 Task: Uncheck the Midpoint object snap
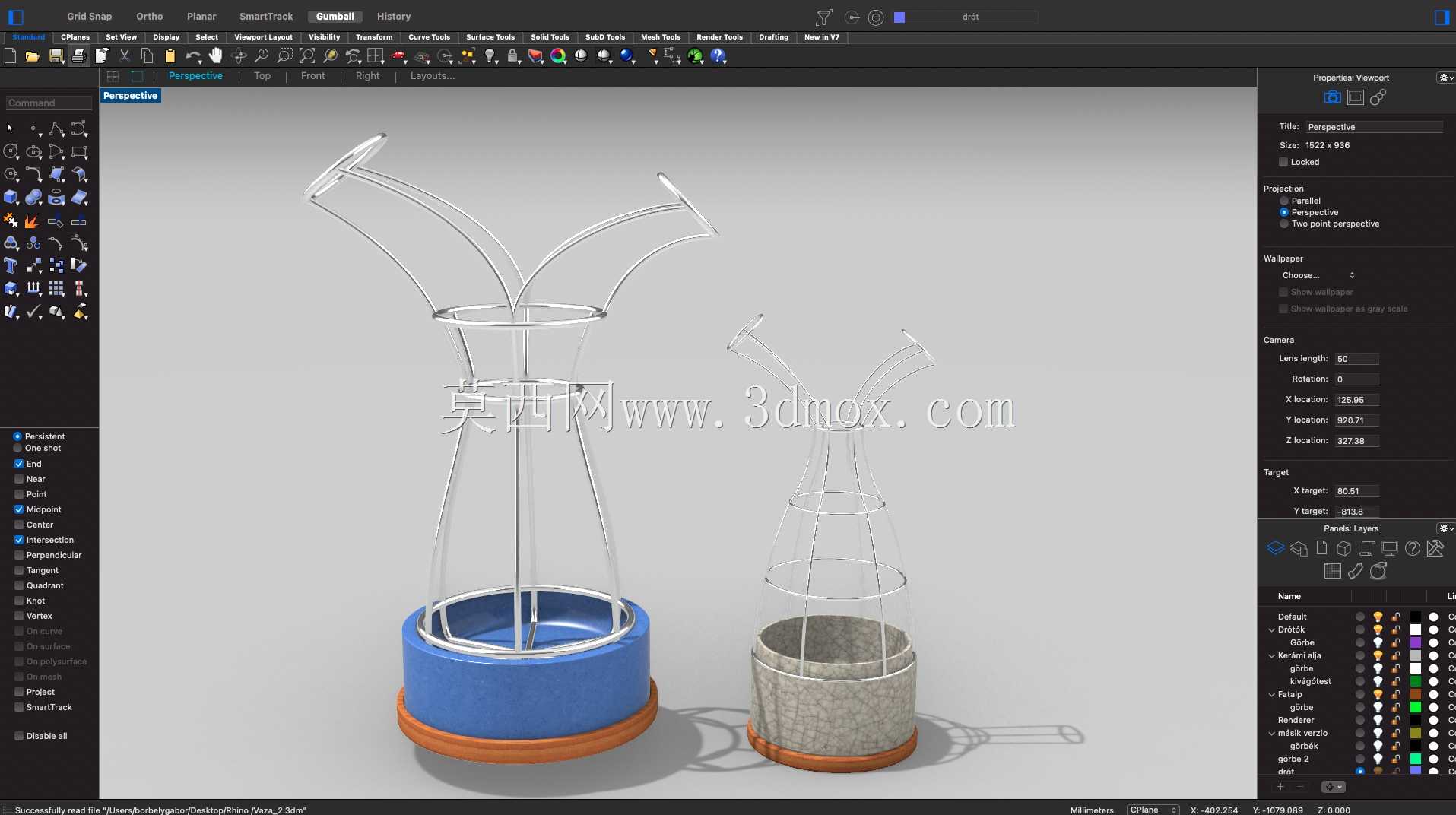tap(19, 509)
